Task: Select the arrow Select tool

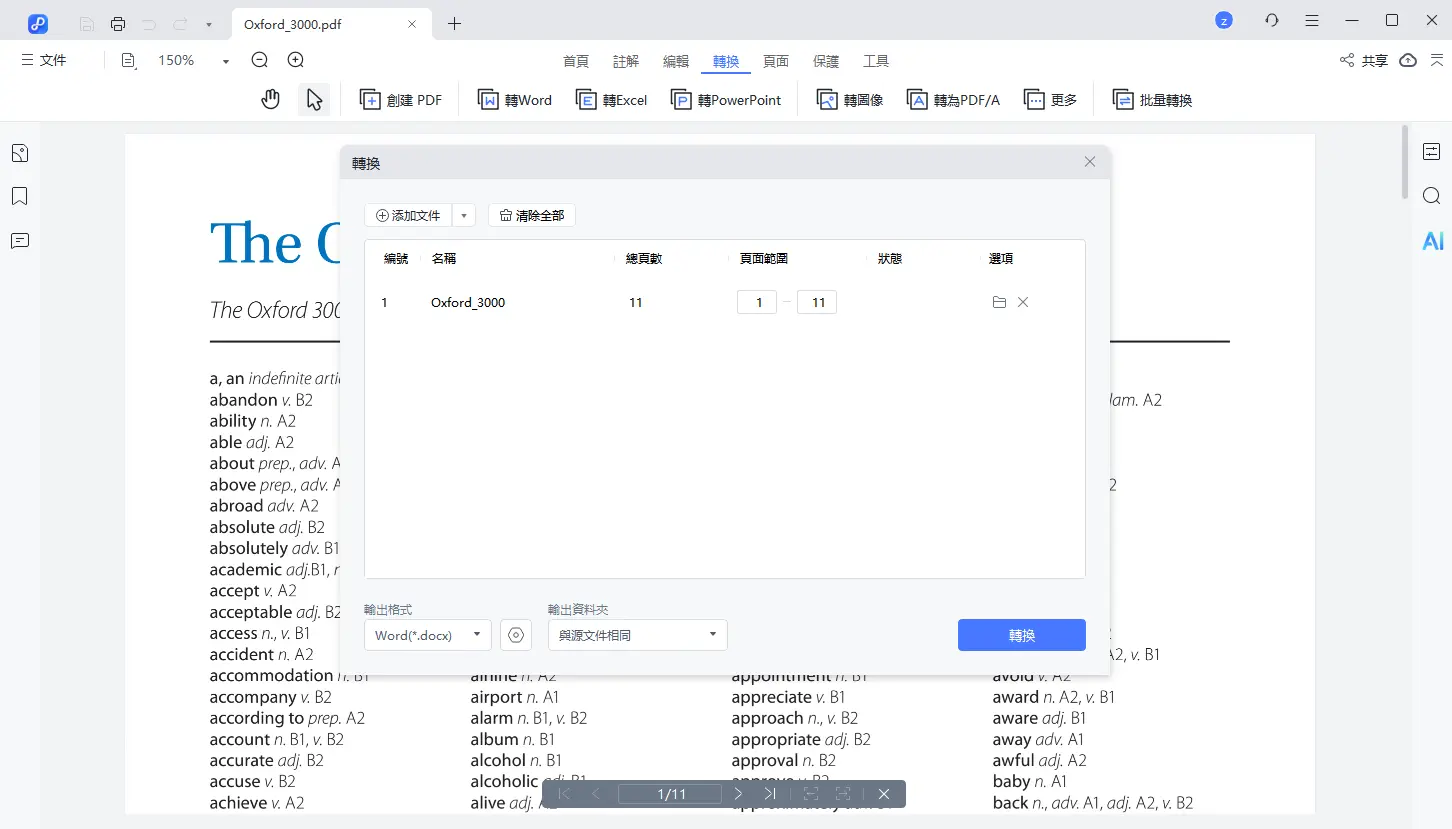Action: click(x=314, y=99)
